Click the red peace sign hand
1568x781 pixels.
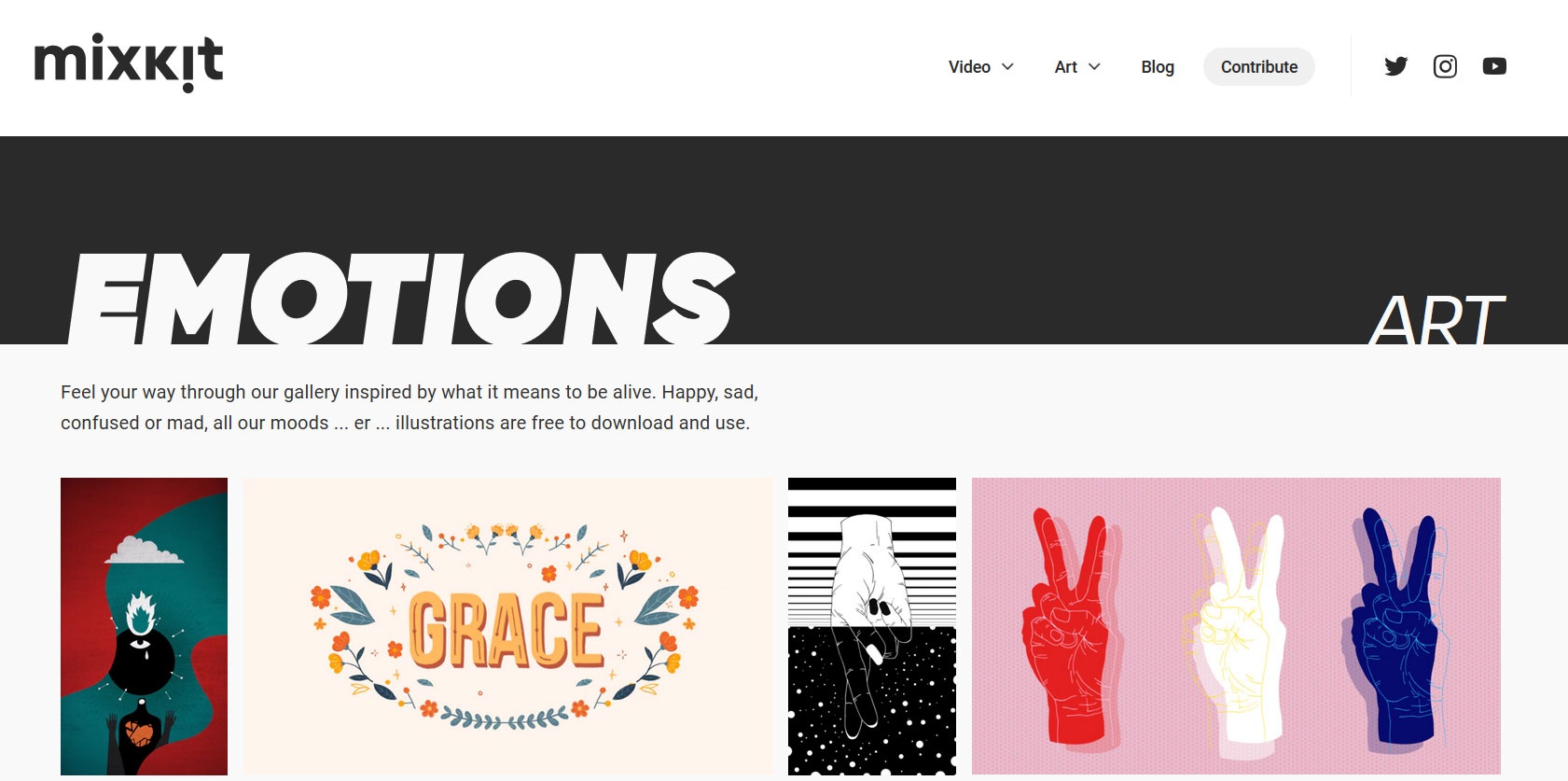1069,627
